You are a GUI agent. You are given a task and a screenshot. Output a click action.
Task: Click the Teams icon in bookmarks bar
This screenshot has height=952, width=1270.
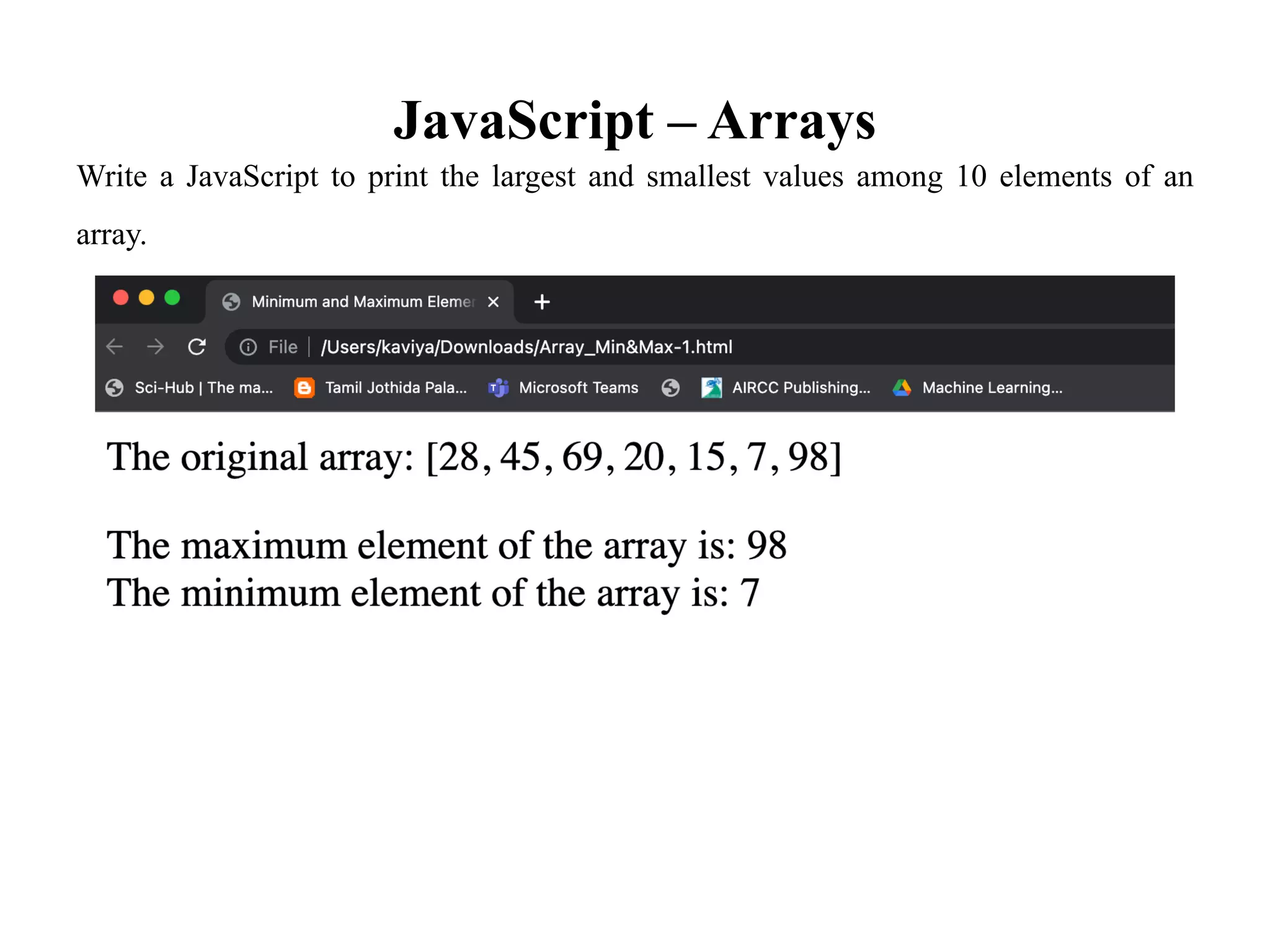[498, 388]
